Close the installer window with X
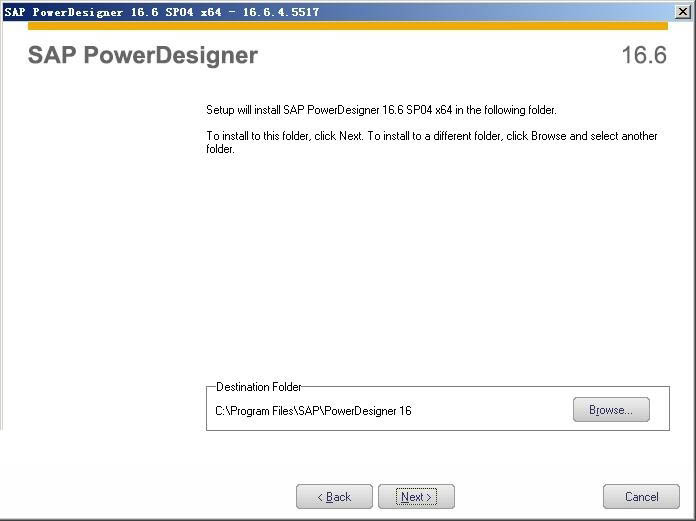The width and height of the screenshot is (696, 521). click(683, 12)
